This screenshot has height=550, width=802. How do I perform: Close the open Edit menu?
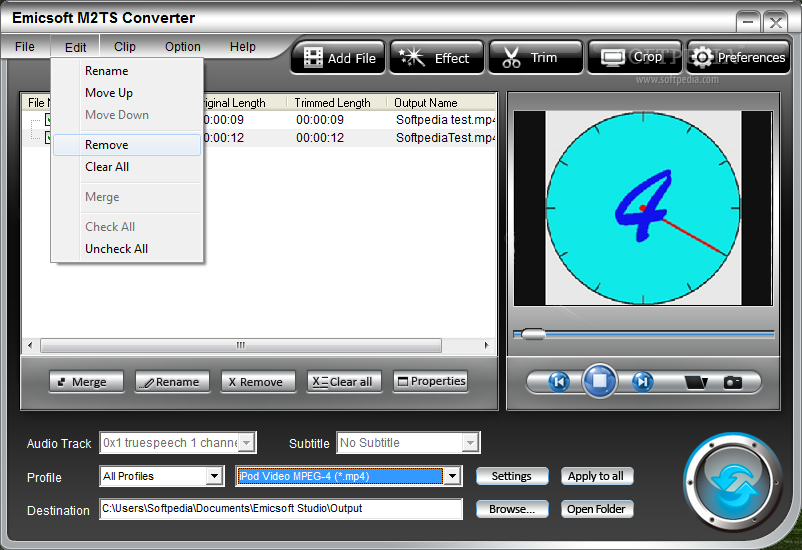coord(75,47)
